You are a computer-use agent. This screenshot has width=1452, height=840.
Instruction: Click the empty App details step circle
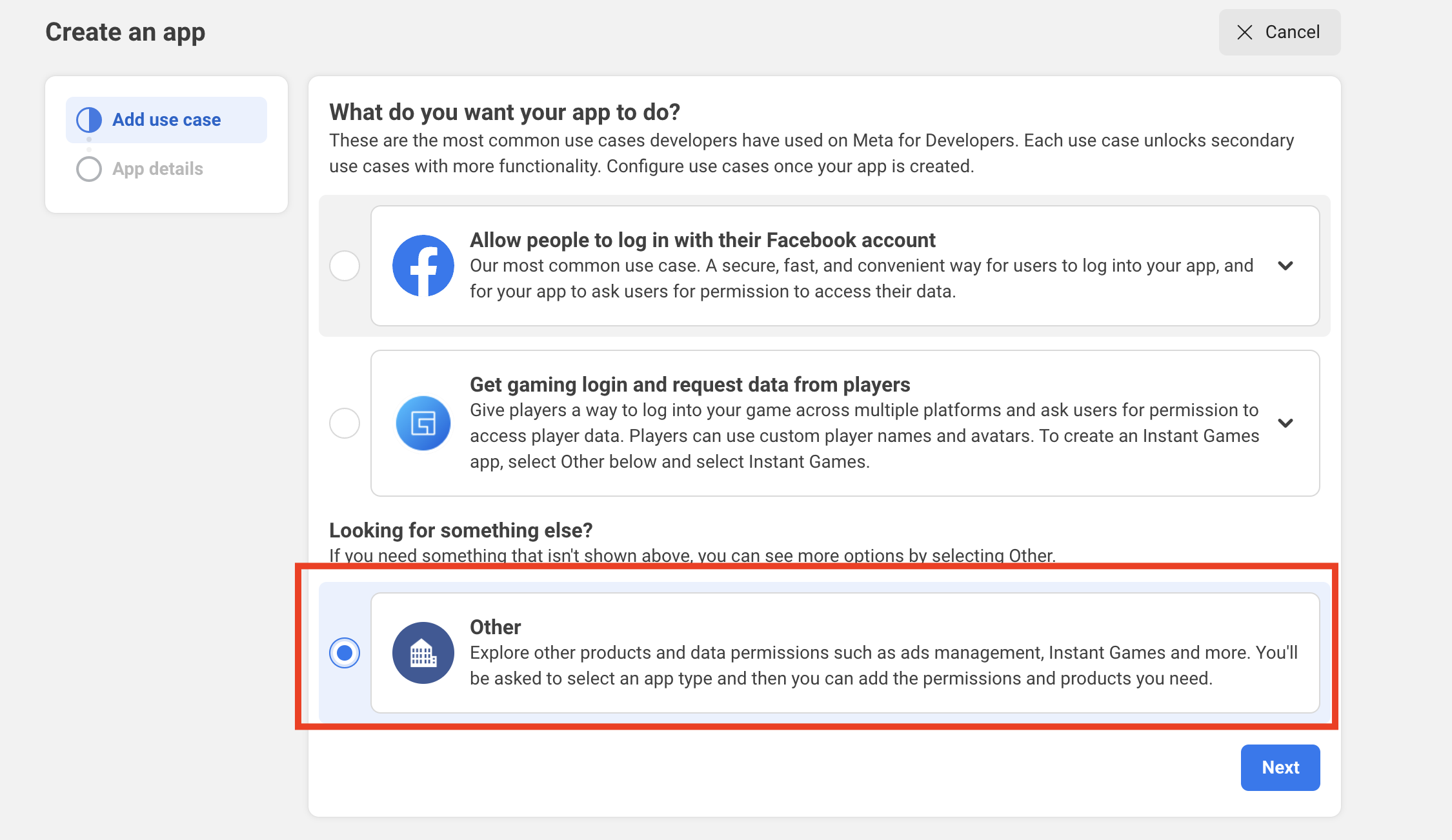[89, 169]
